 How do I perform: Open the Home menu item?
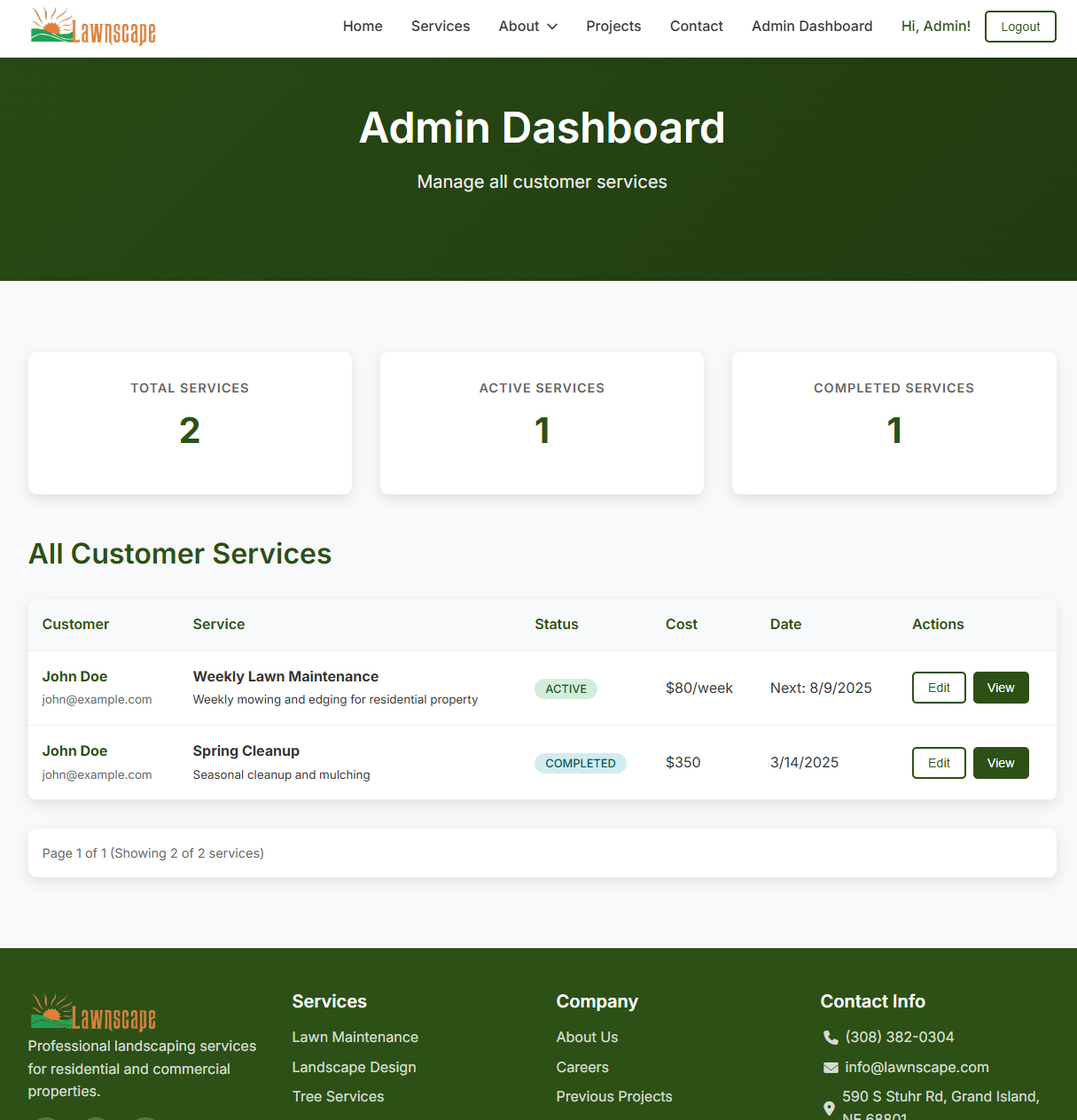coord(363,27)
